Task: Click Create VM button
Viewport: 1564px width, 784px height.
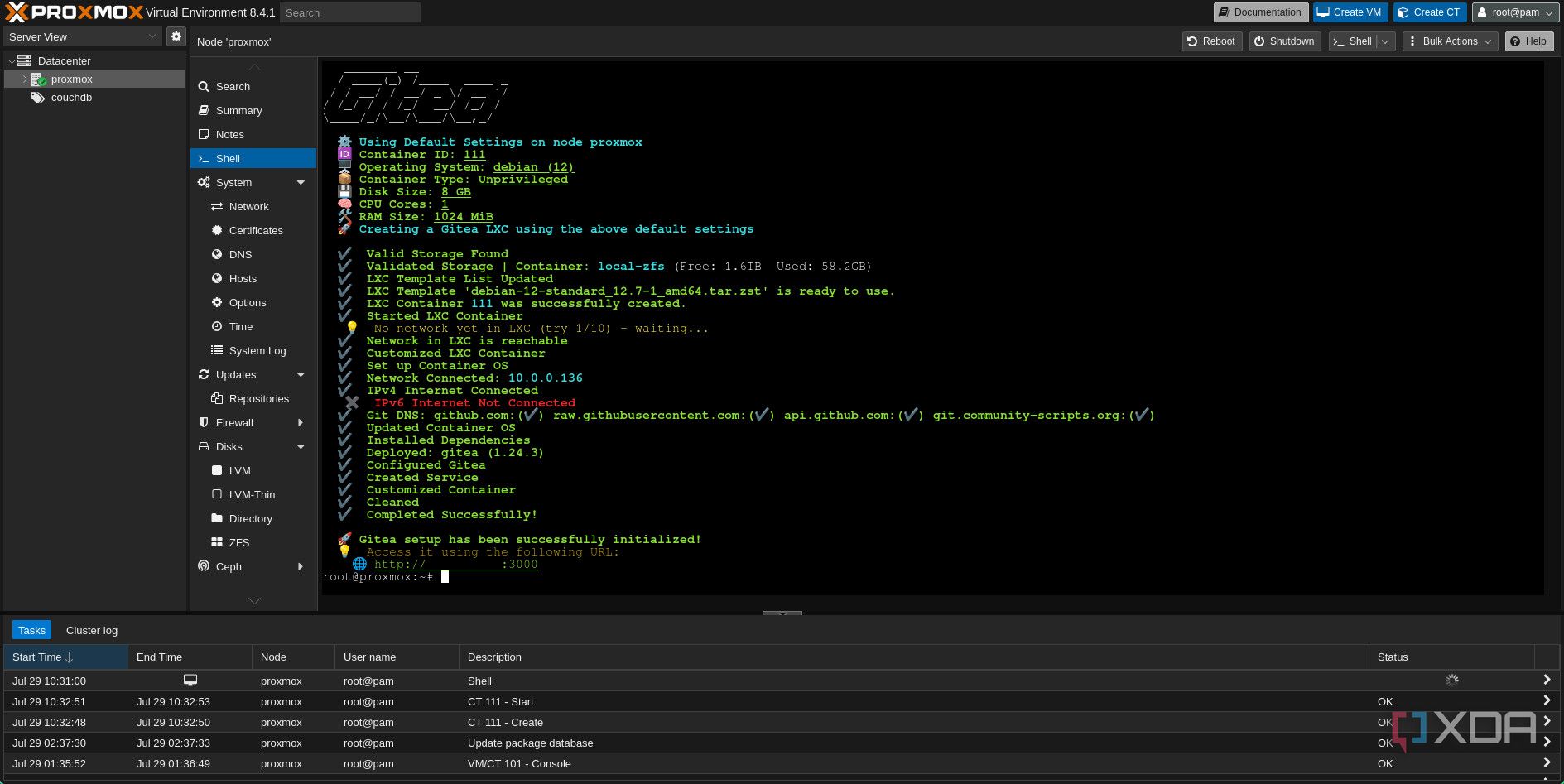Action: [1350, 12]
